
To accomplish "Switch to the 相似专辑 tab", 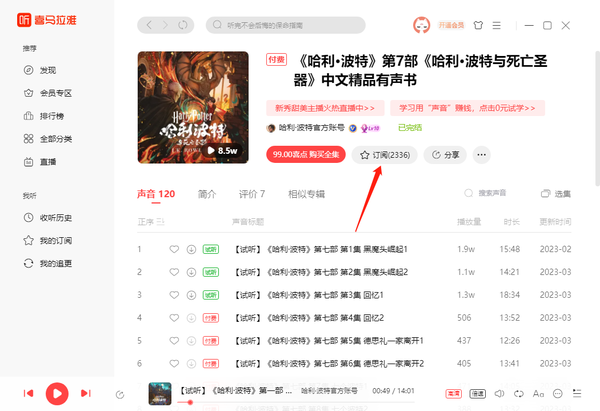I will tap(307, 194).
